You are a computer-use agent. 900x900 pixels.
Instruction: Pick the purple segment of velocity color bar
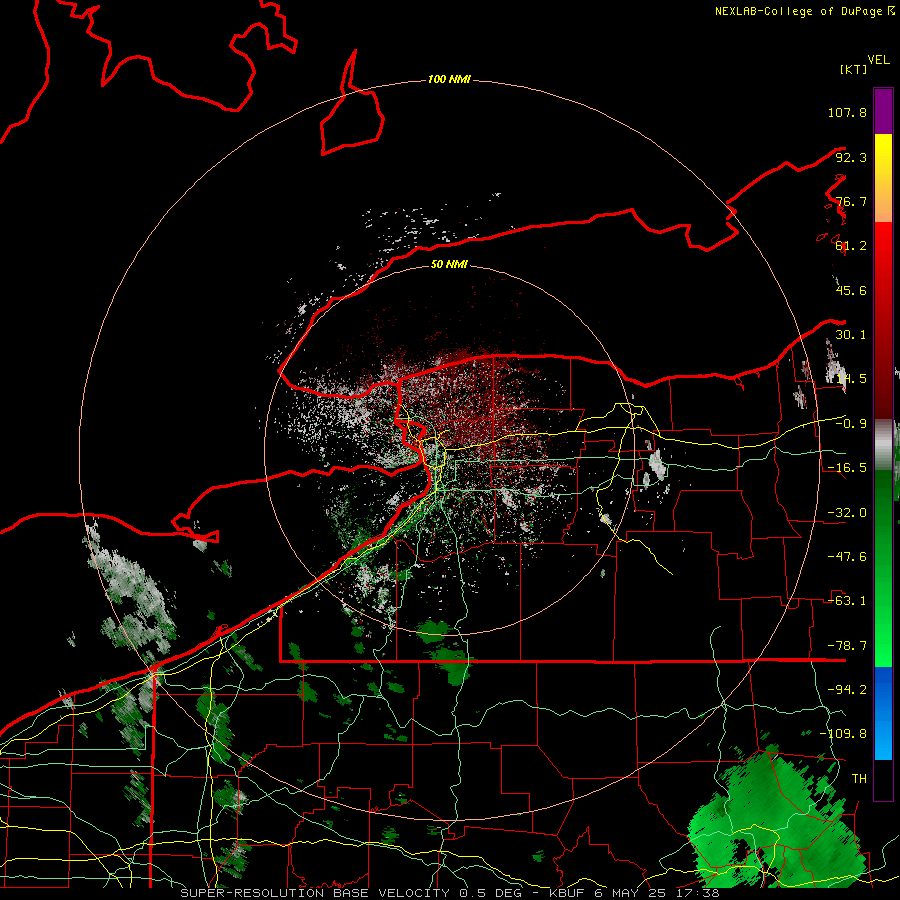click(x=883, y=111)
